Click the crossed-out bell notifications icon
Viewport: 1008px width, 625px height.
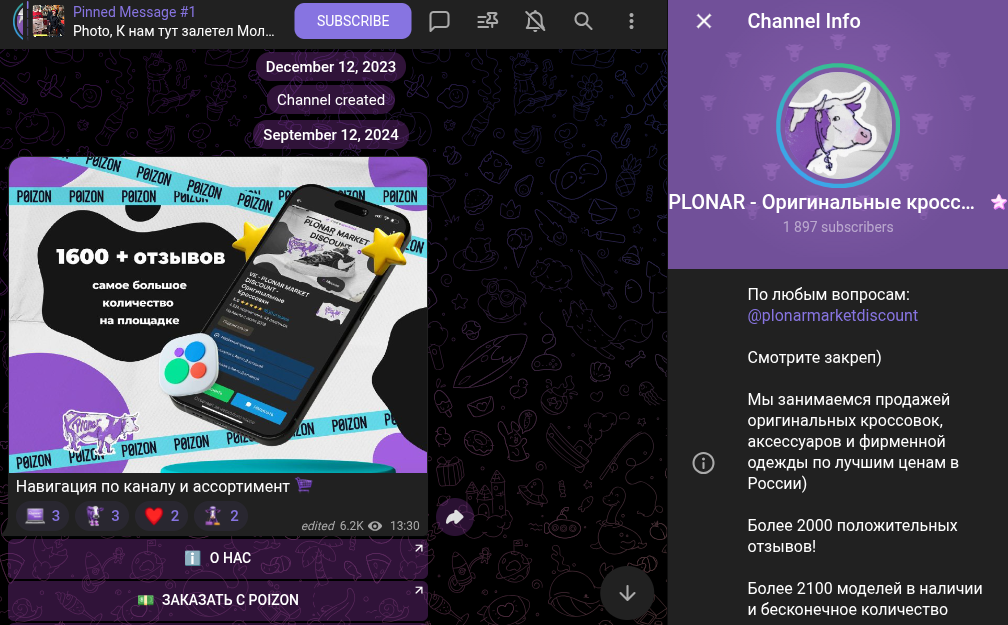point(535,21)
